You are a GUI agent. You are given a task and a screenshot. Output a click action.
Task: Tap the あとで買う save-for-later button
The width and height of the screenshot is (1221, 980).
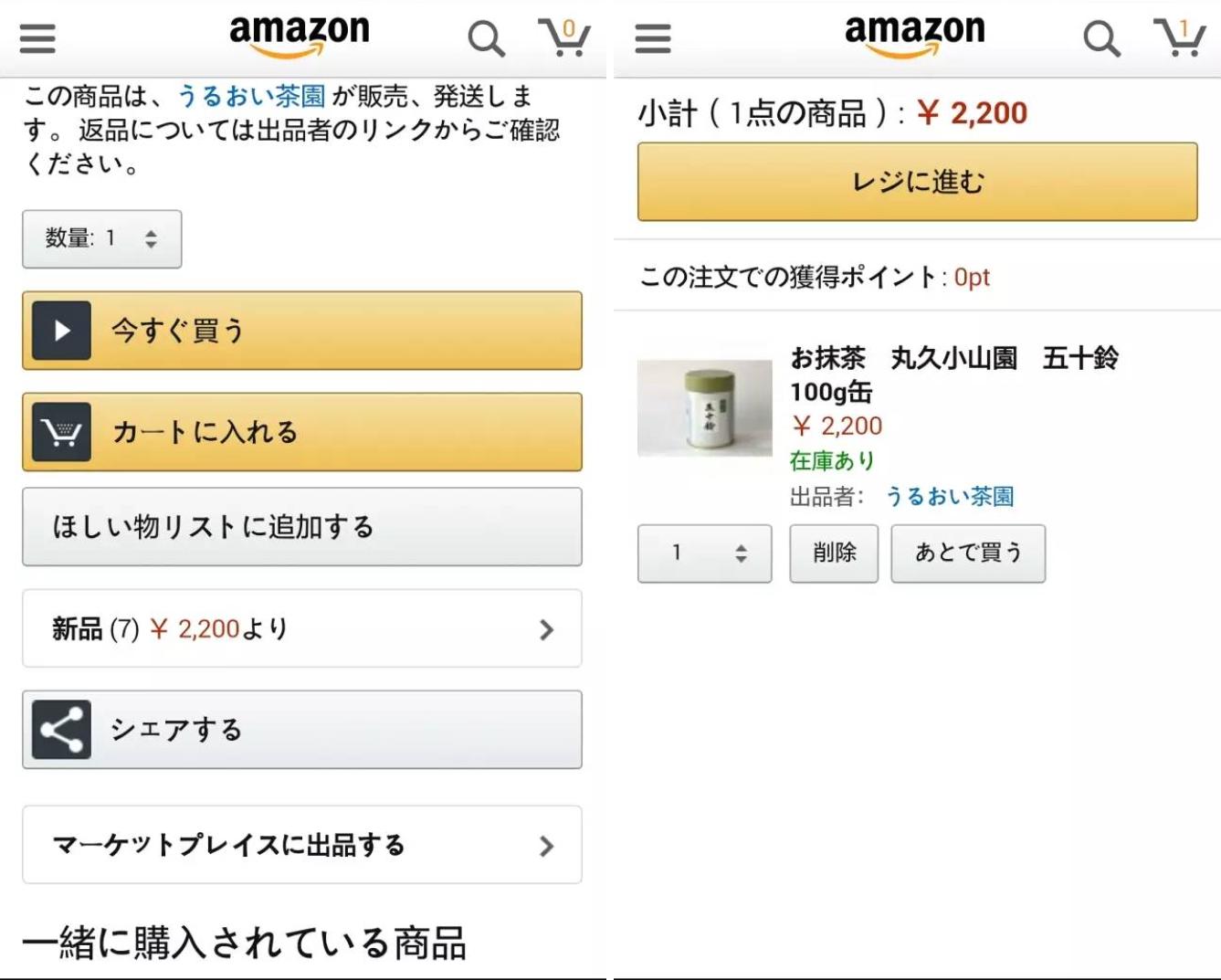[x=967, y=552]
